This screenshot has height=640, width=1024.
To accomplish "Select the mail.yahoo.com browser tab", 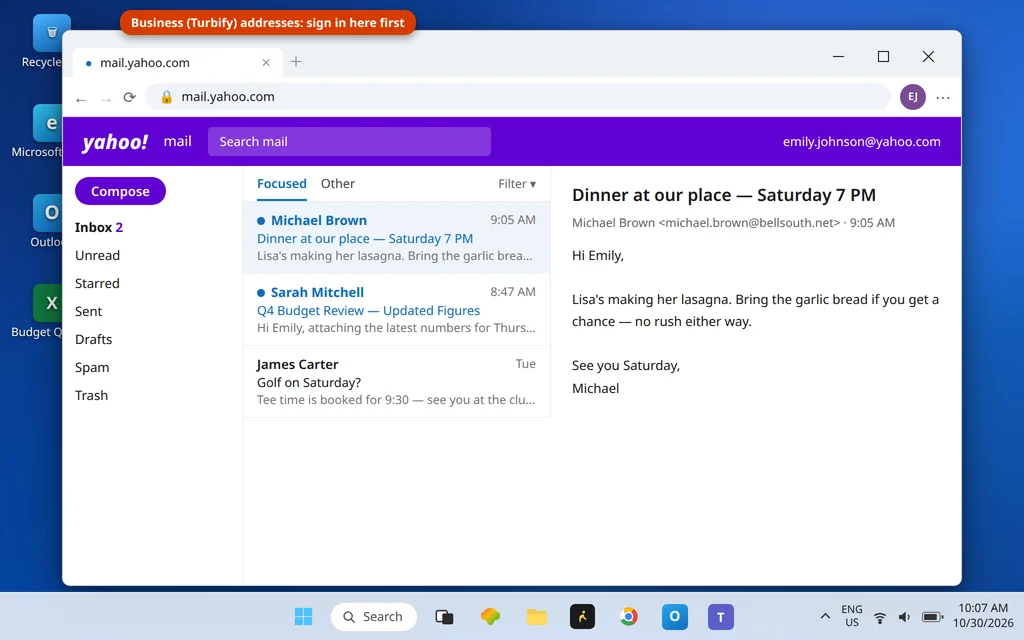I will point(178,63).
